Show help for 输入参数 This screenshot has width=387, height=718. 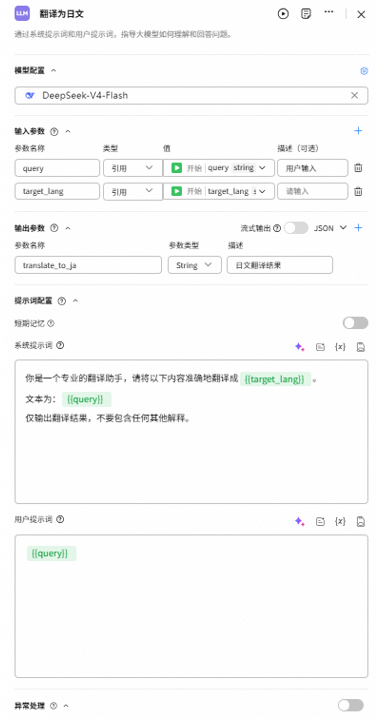tap(54, 132)
